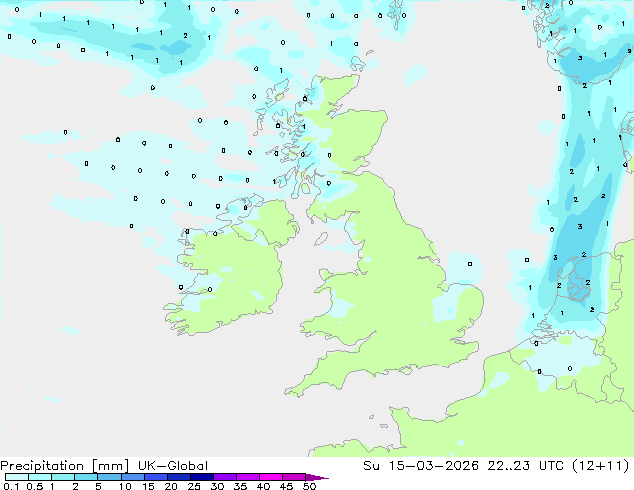Screen dimensions: 634x490
Task: Click the 0.1–0.5 mm legend swatch
Action: [x=17, y=477]
